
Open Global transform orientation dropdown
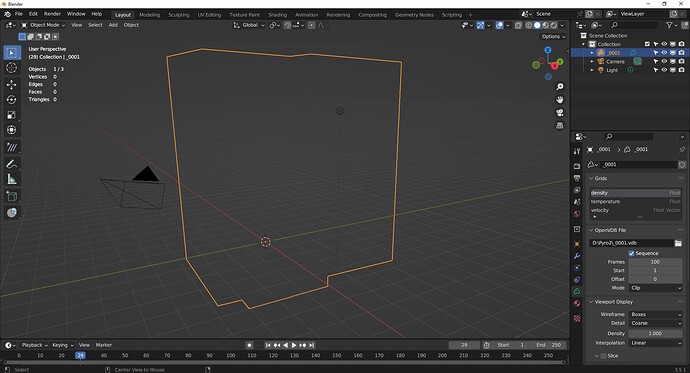click(249, 25)
